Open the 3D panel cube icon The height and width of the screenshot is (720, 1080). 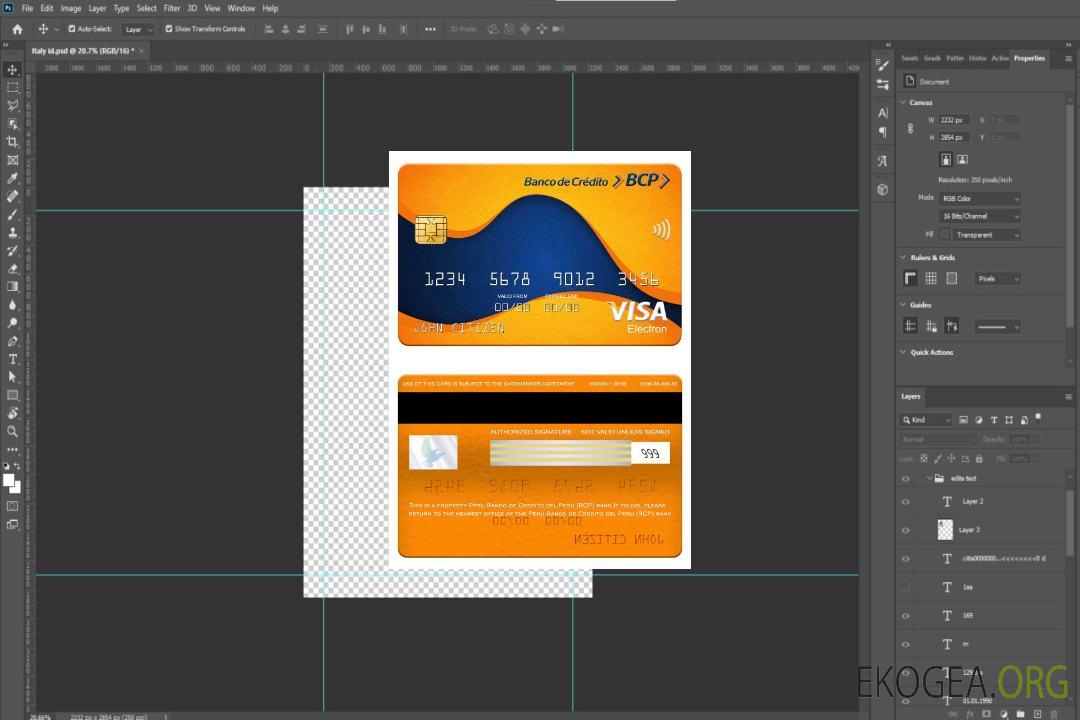883,189
